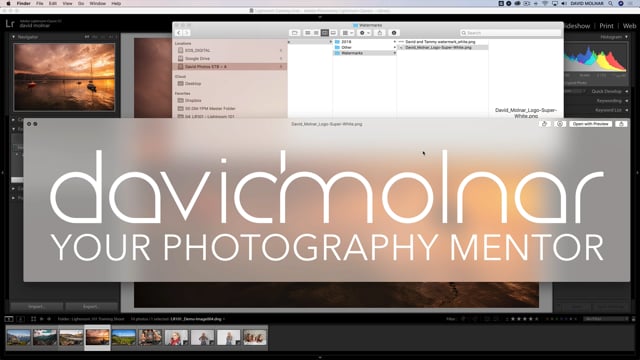
Task: Switch to Lightroom Web module
Action: coord(629,26)
